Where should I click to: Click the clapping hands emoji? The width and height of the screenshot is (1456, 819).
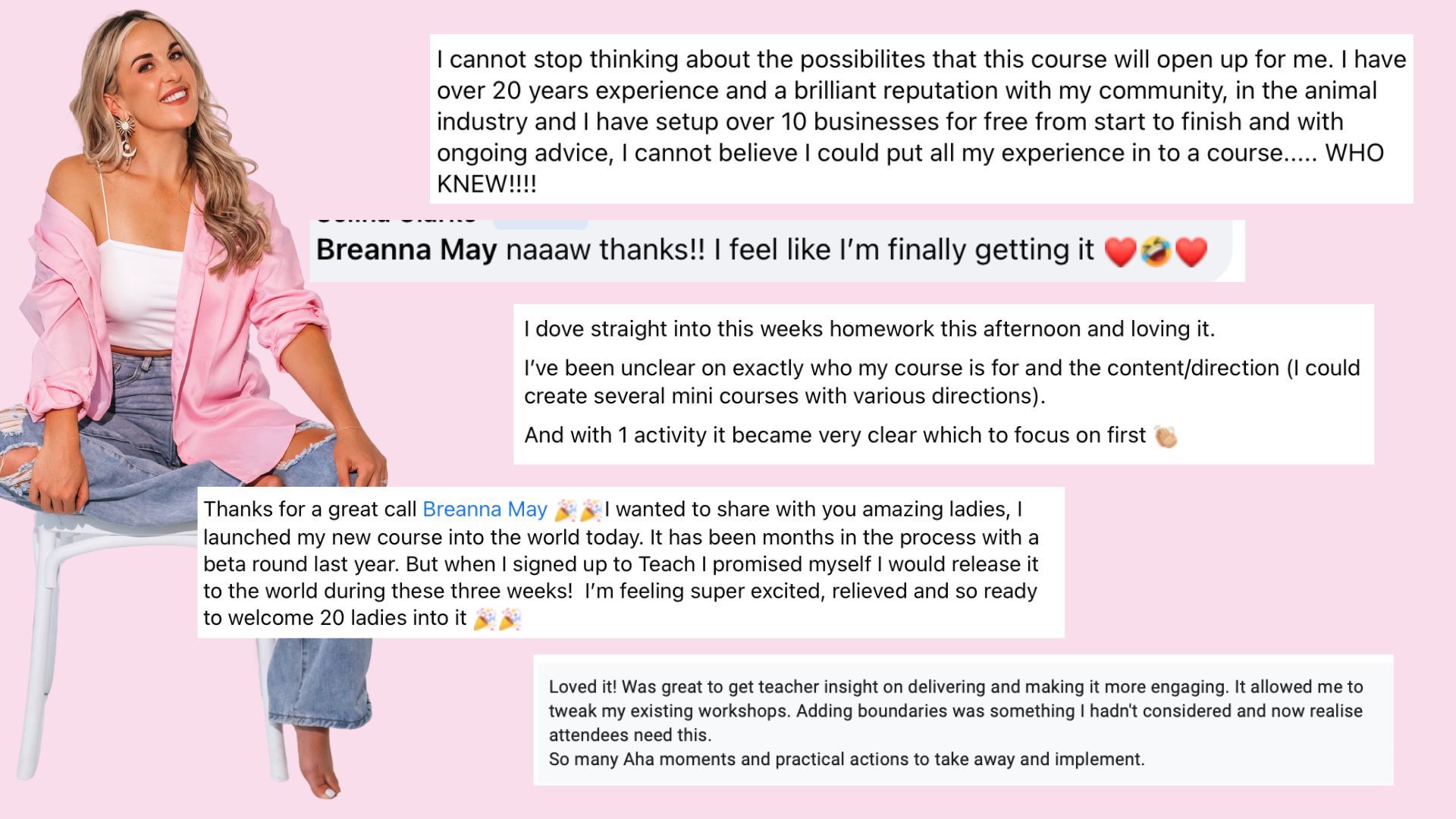pyautogui.click(x=1165, y=436)
